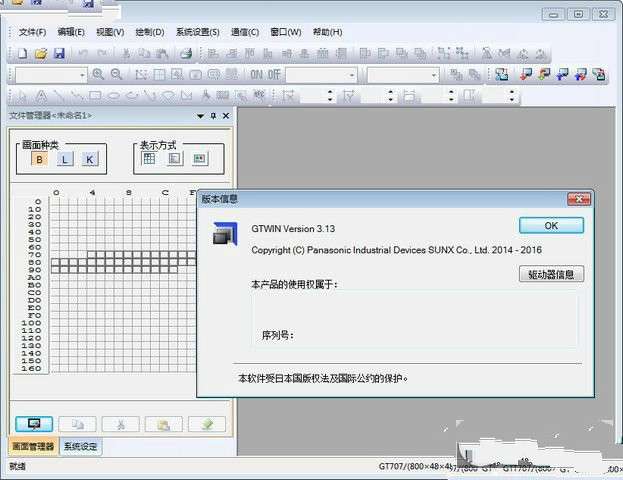623x480 pixels.
Task: Open the 窗口(W) menu
Action: [285, 32]
